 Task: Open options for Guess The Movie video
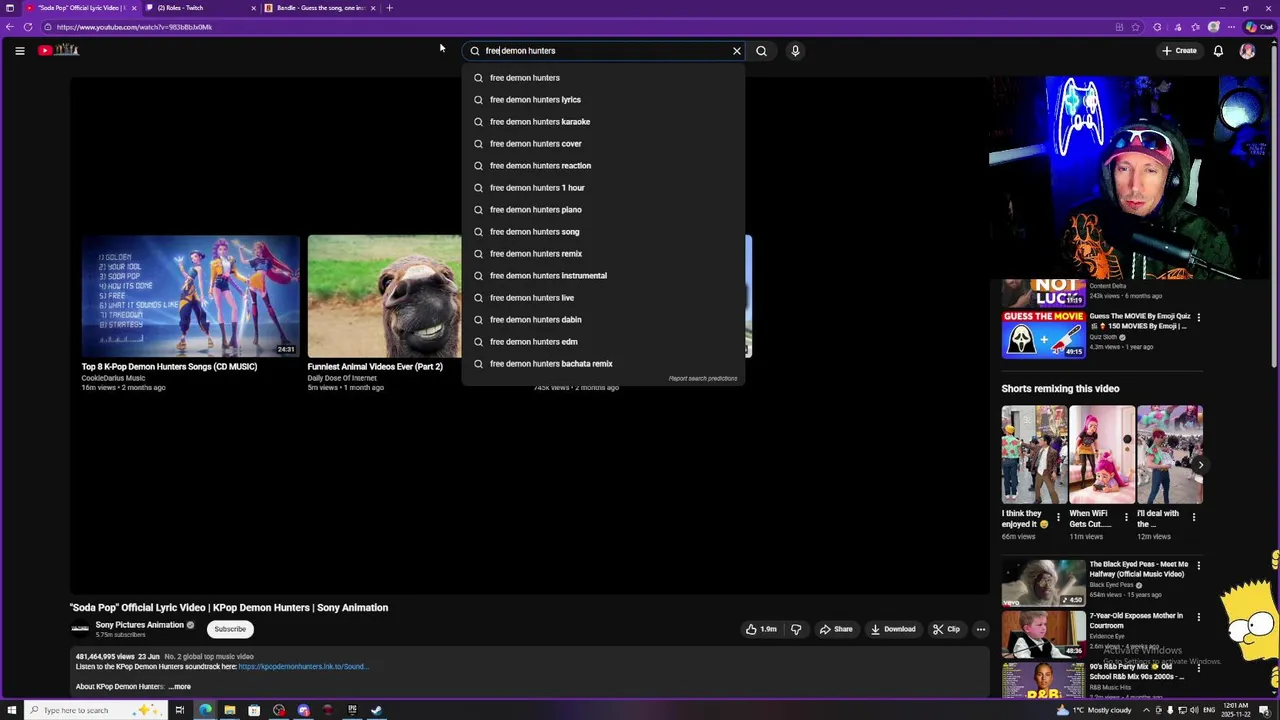[x=1198, y=317]
